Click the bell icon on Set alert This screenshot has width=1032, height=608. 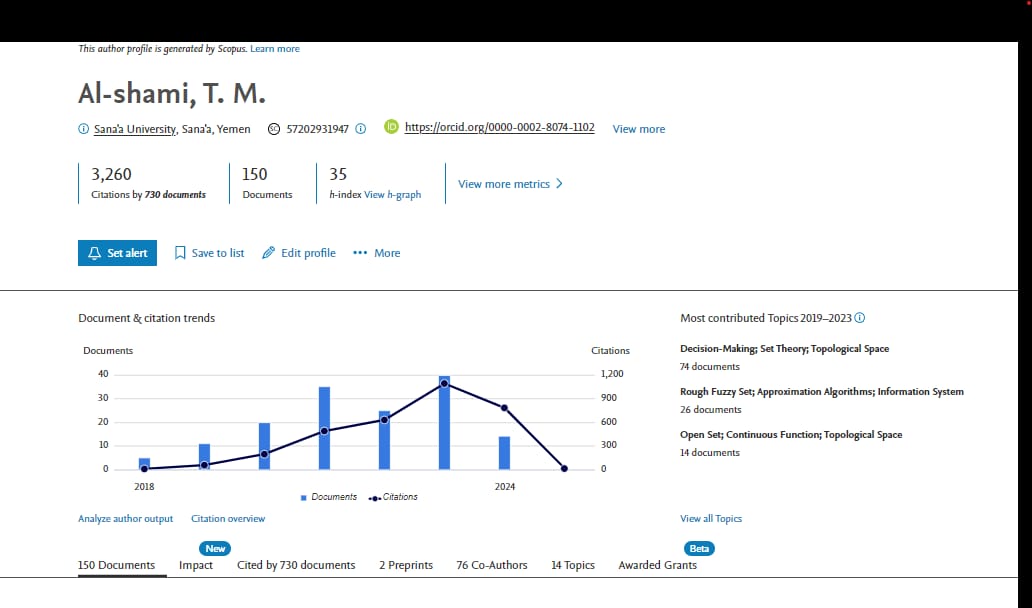(95, 253)
